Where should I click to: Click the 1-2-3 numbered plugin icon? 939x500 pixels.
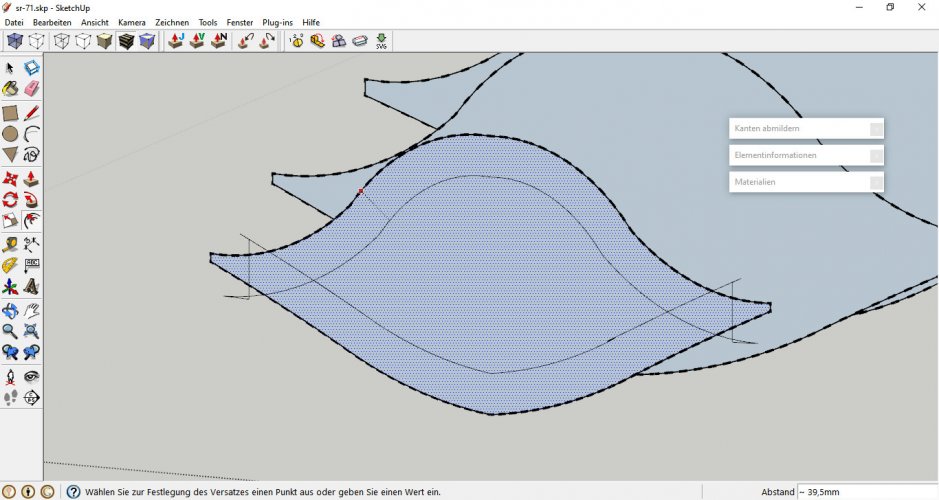(296, 41)
